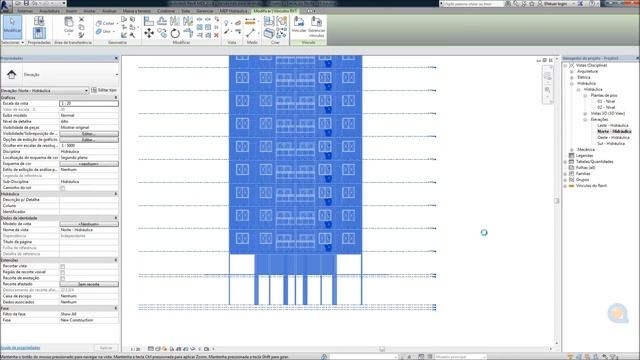Click Editar button for Visibilidade/Sobreposição
640x360 pixels.
coord(89,134)
